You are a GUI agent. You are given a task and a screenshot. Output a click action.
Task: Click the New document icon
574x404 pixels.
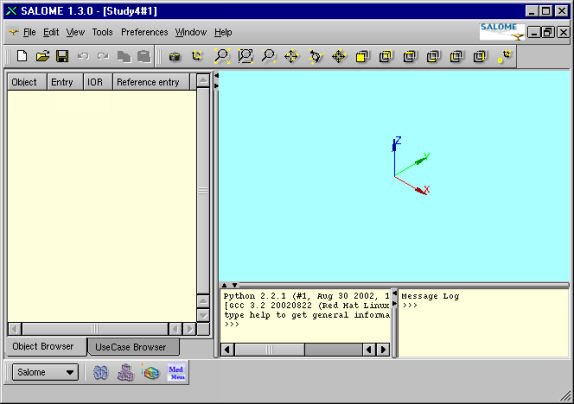(x=22, y=56)
